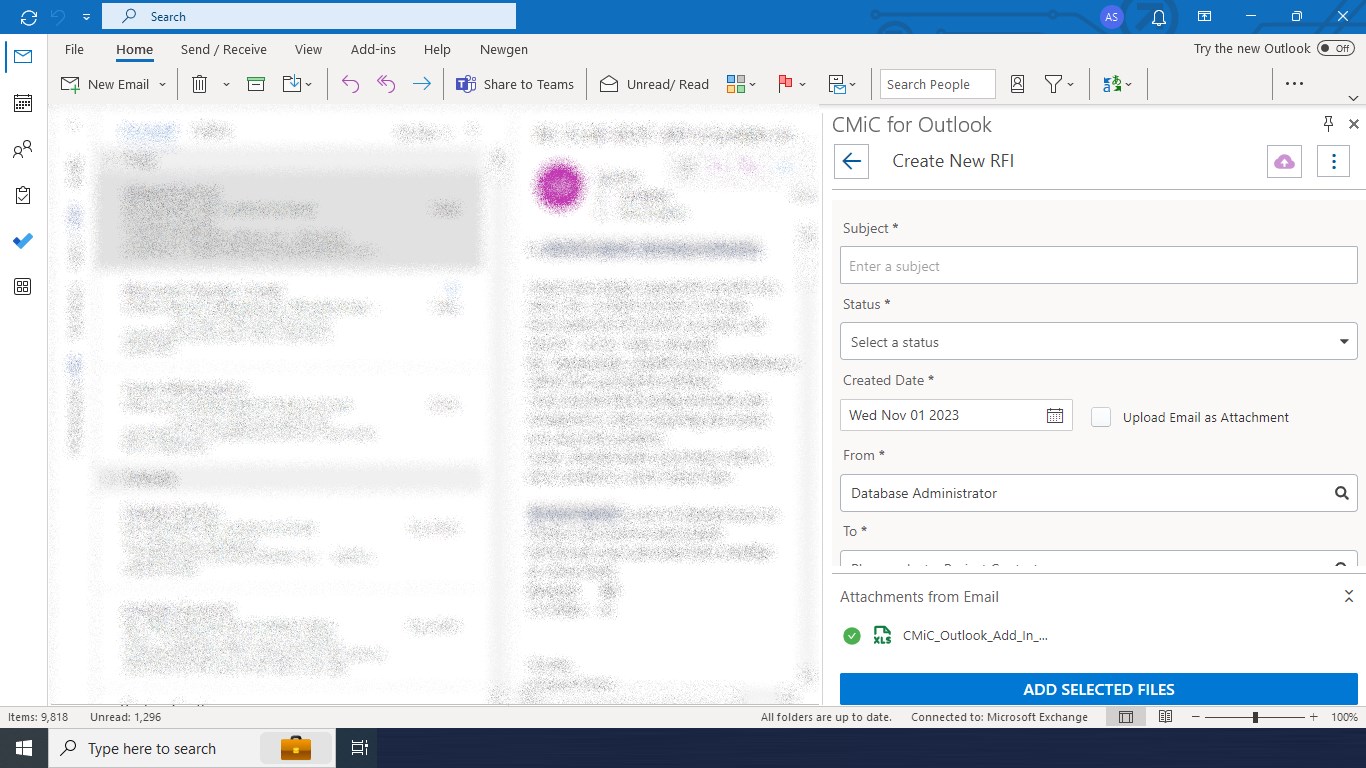Screen dimensions: 1366x768
Task: Pin the CMiC for Outlook pane
Action: tap(1328, 124)
